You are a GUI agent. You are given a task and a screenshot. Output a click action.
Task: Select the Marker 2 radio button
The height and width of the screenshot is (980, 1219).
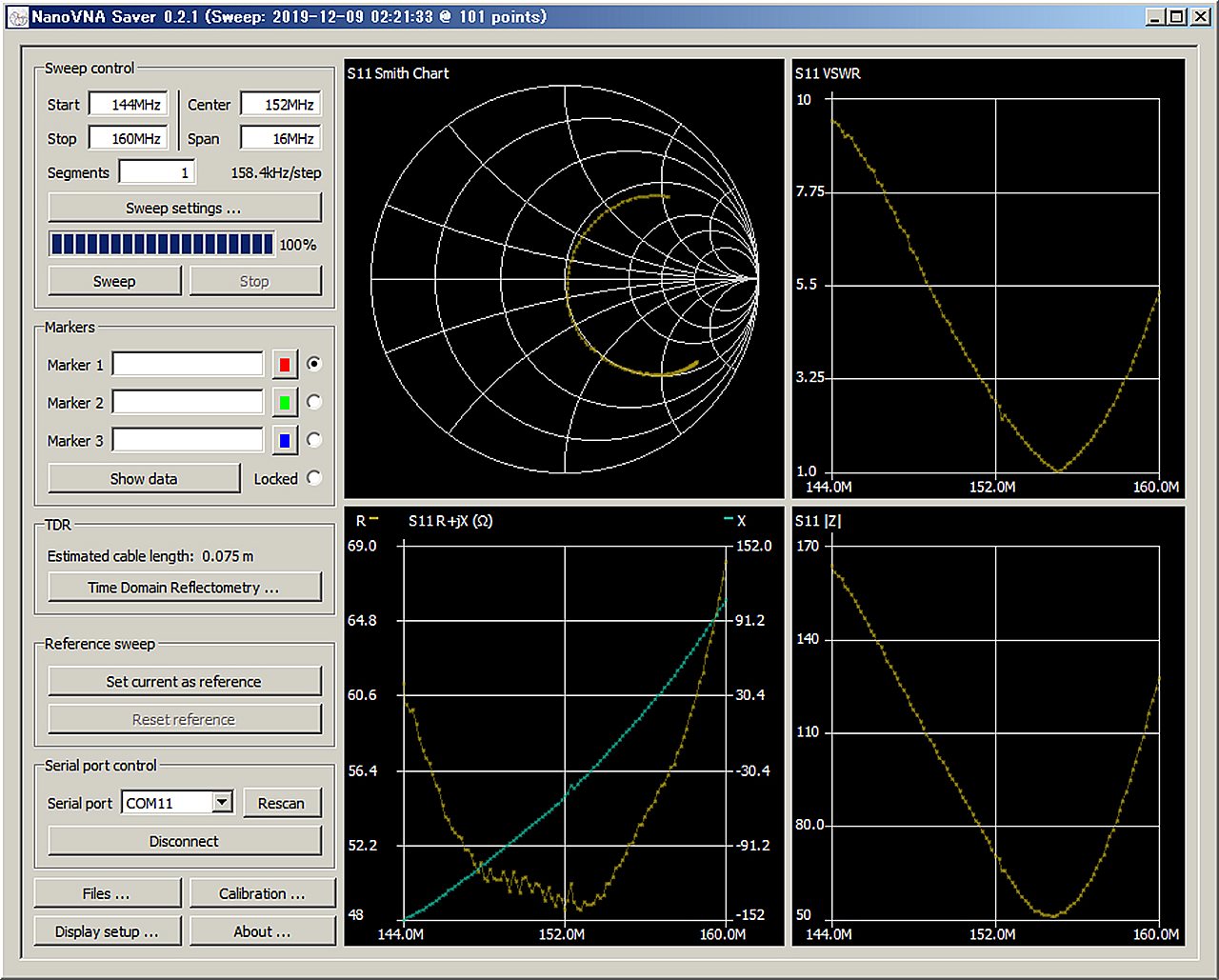click(314, 402)
